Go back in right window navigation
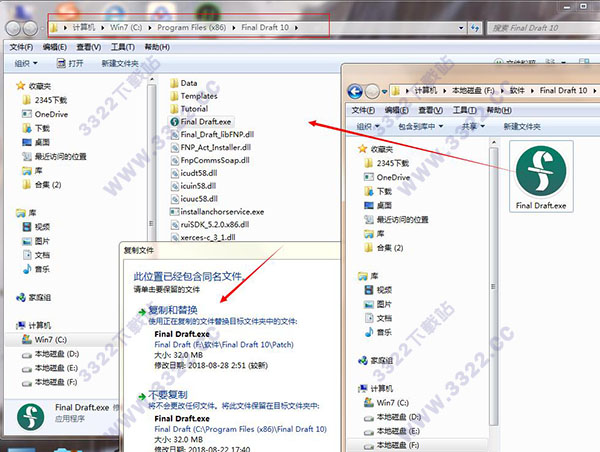 pos(355,91)
